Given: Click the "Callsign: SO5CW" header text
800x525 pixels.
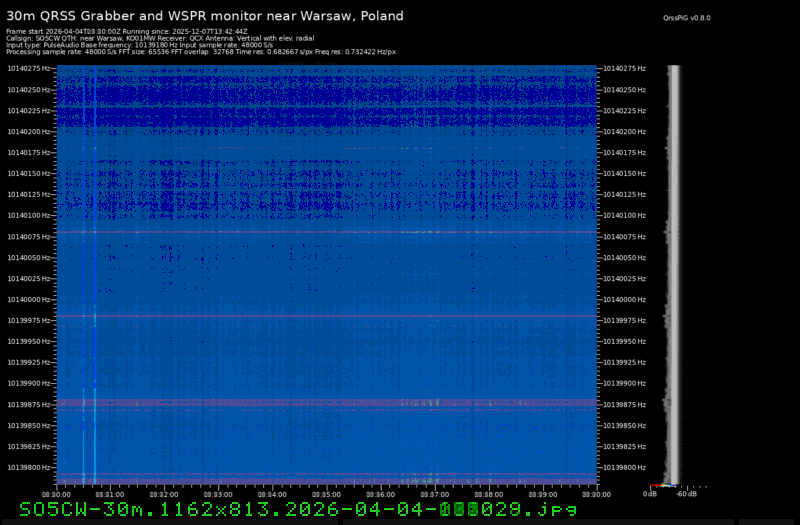Looking at the screenshot, I should click(32, 38).
